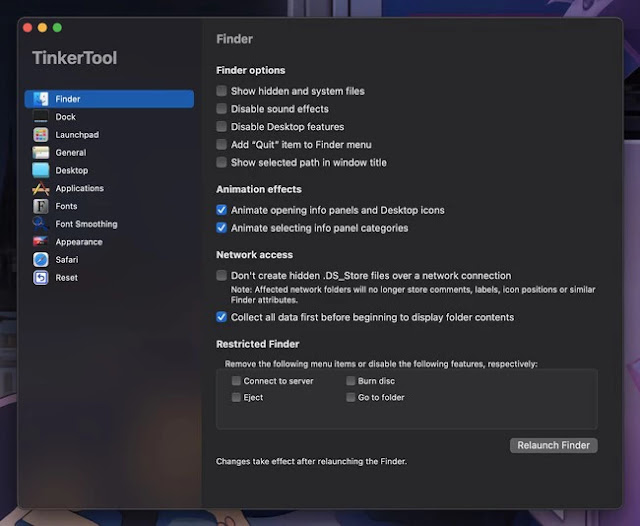Check the Connect to server restriction
The width and height of the screenshot is (640, 526).
click(x=236, y=381)
